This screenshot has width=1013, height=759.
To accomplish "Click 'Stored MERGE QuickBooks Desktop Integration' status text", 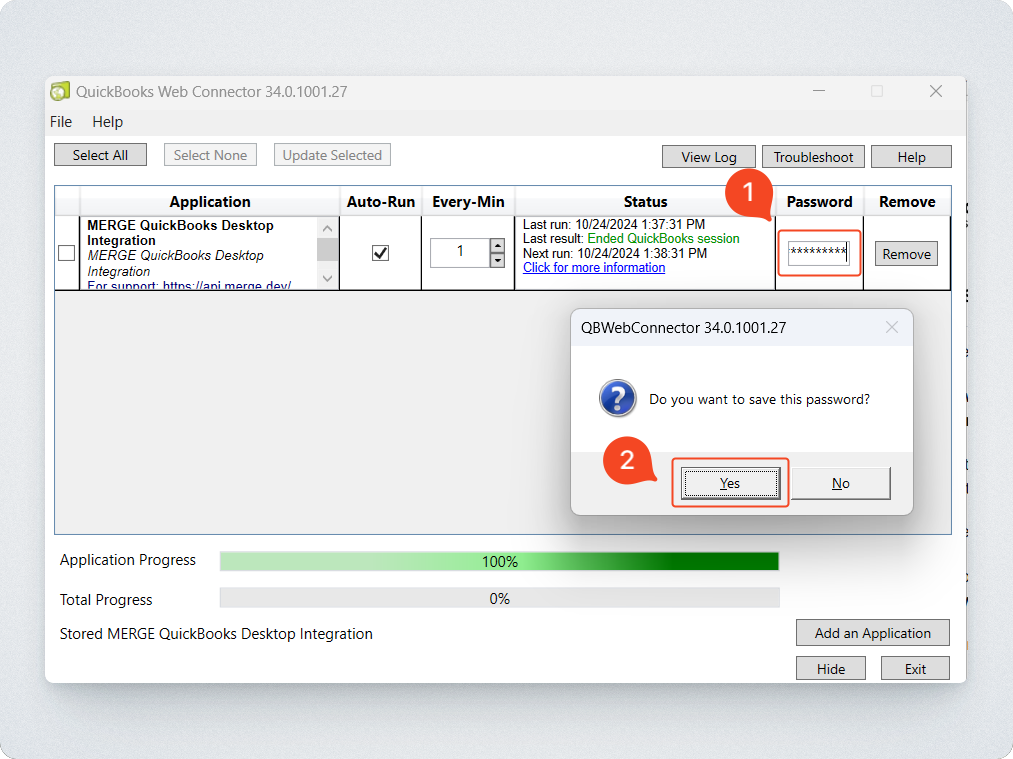I will pos(216,634).
